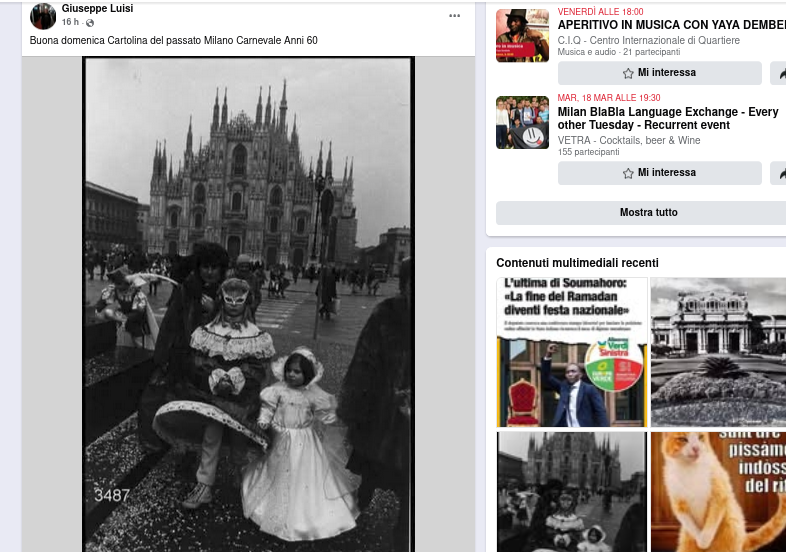Viewport: 786px width, 552px height.
Task: Click the Contenuti multimediali recenti heading
Action: click(x=577, y=263)
